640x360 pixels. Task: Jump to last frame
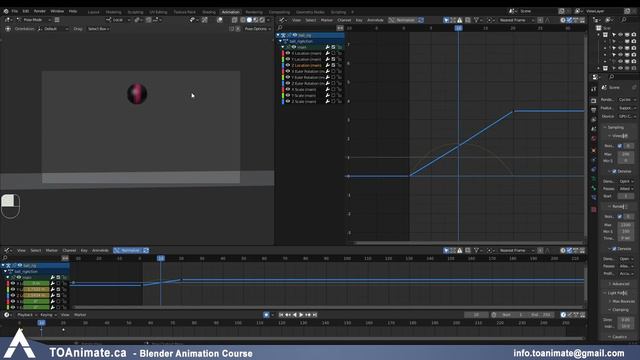[x=315, y=315]
